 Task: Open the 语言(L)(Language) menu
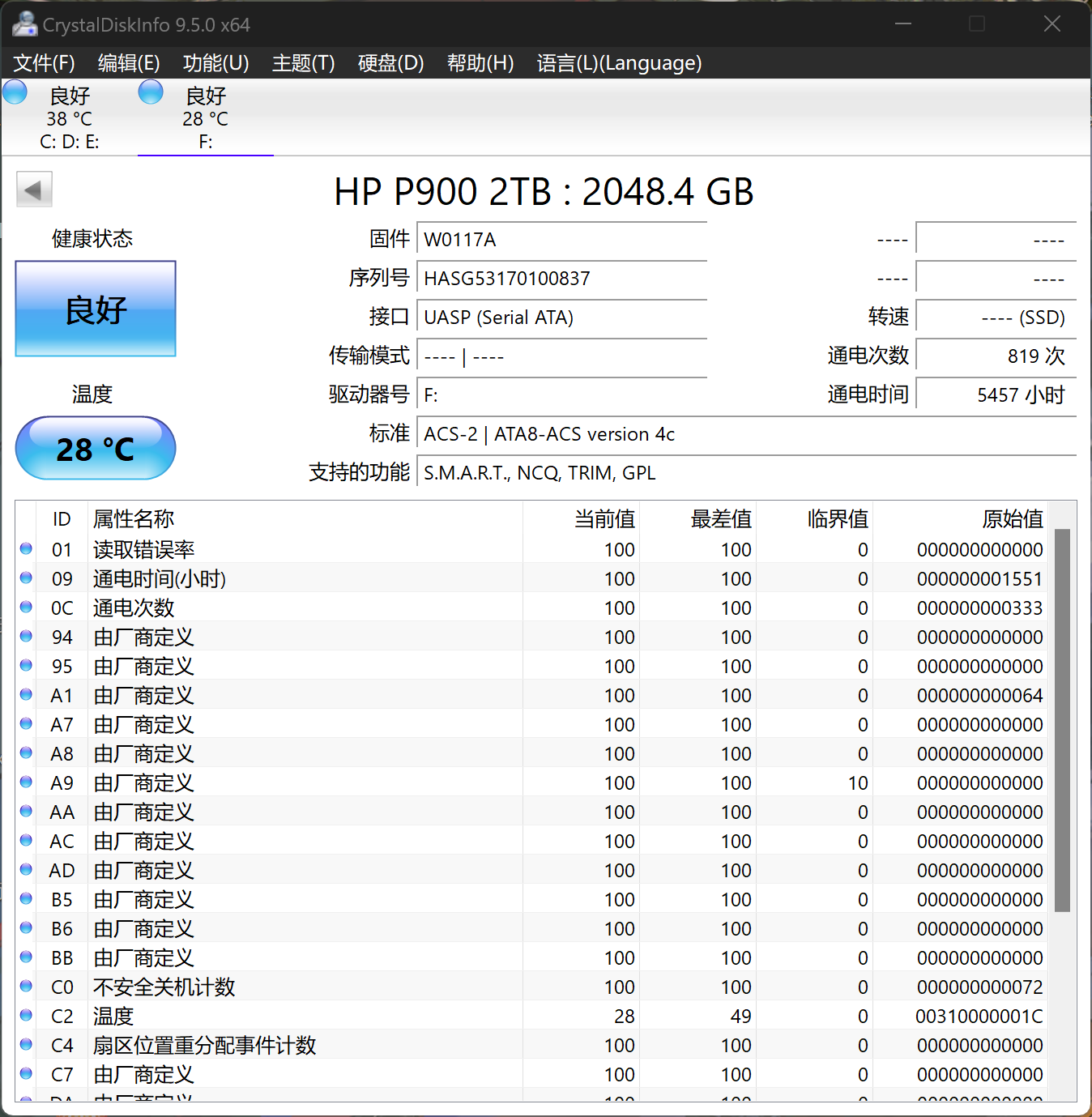(x=619, y=63)
